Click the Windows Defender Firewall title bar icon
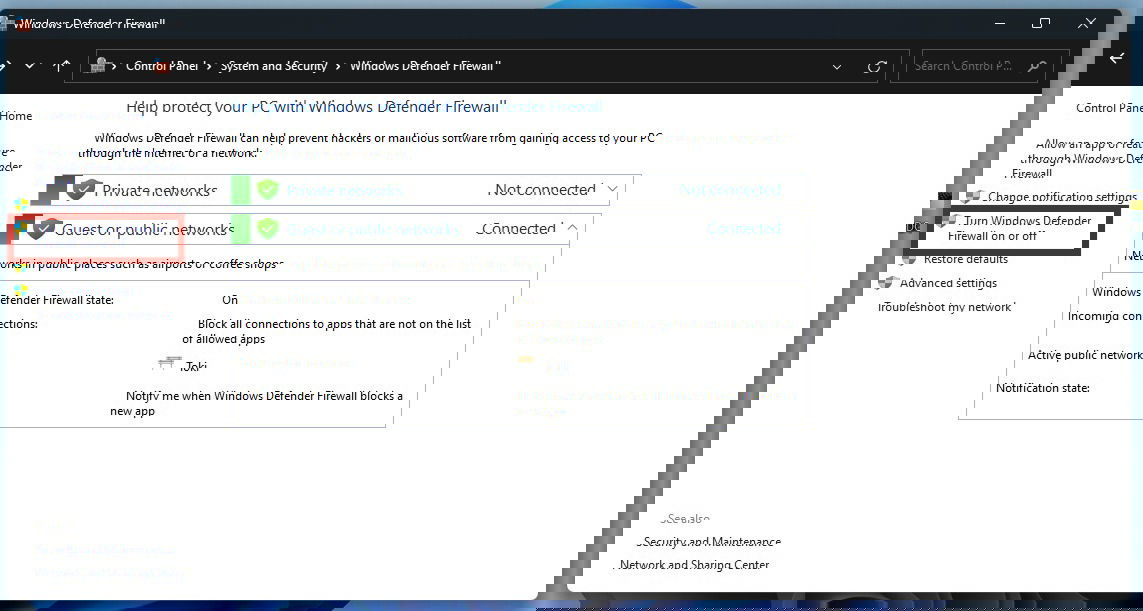The width and height of the screenshot is (1143, 611). coord(6,23)
